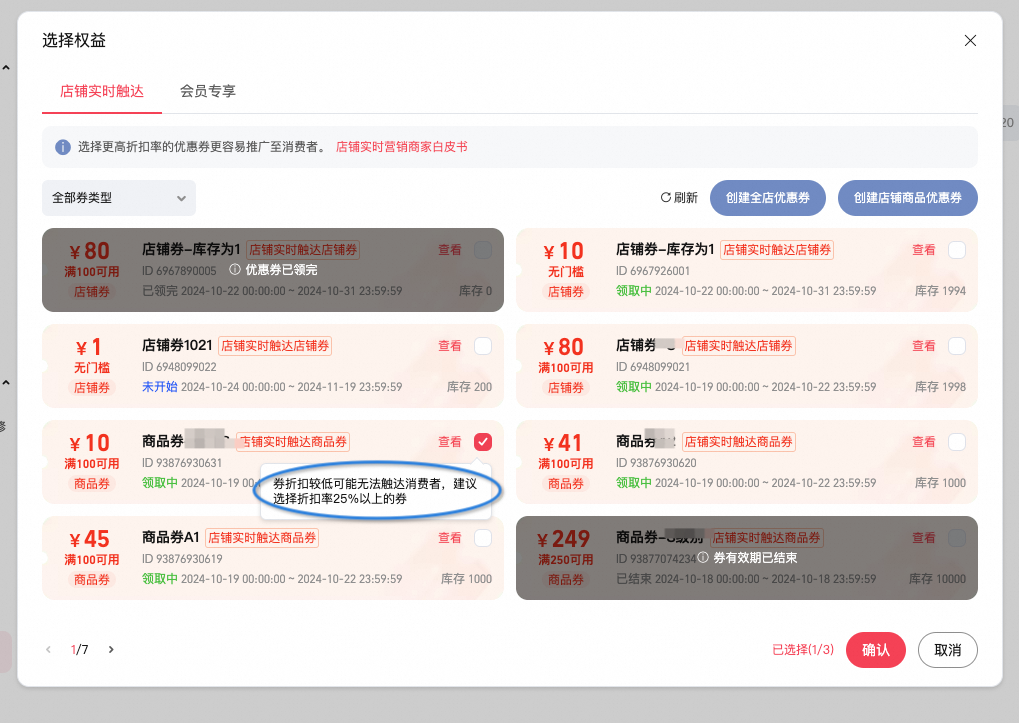Click the info icon beside 优惠券已领完
Viewport: 1019px width, 723px height.
235,269
